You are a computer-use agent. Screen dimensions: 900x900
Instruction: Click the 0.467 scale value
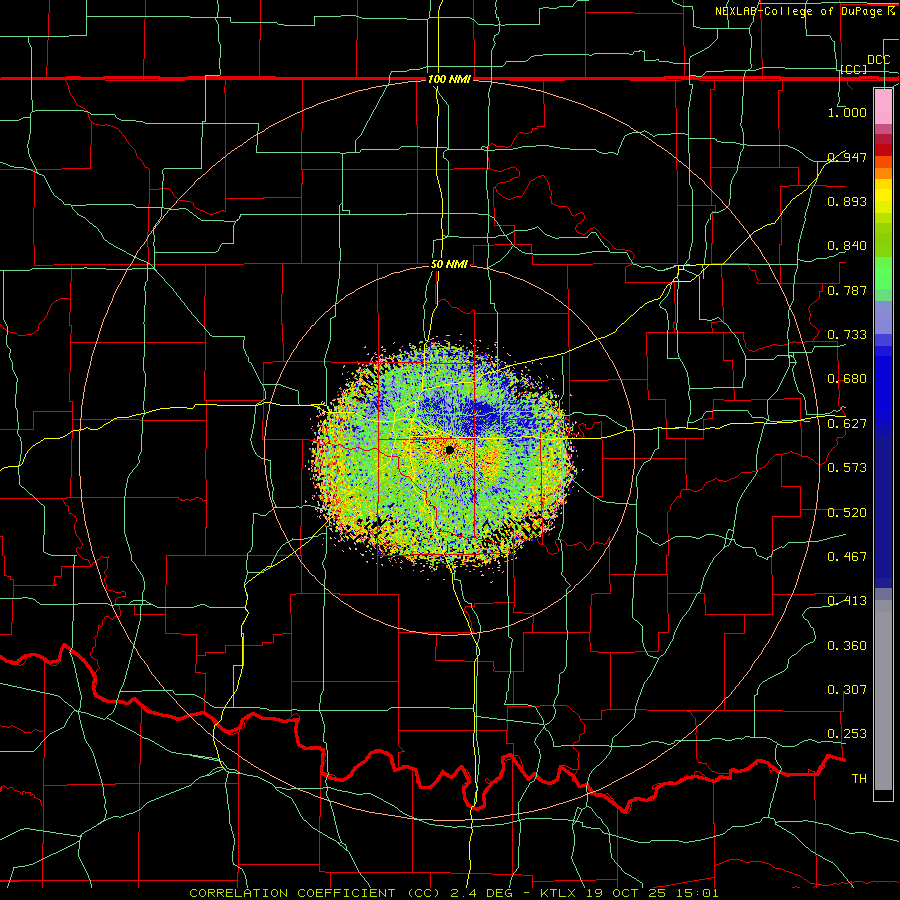(x=847, y=556)
